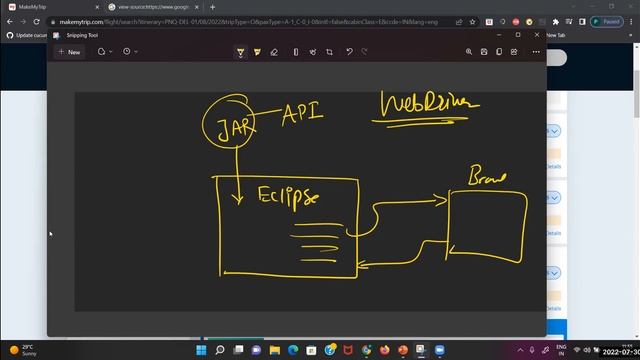The width and height of the screenshot is (640, 360).
Task: Show hidden system tray icons
Action: tap(520, 350)
